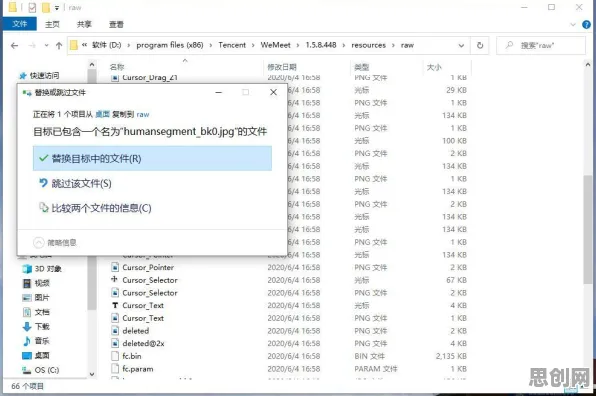Viewport: 596px width, 396px height.
Task: Select WeMeet in the address path
Action: click(275, 45)
